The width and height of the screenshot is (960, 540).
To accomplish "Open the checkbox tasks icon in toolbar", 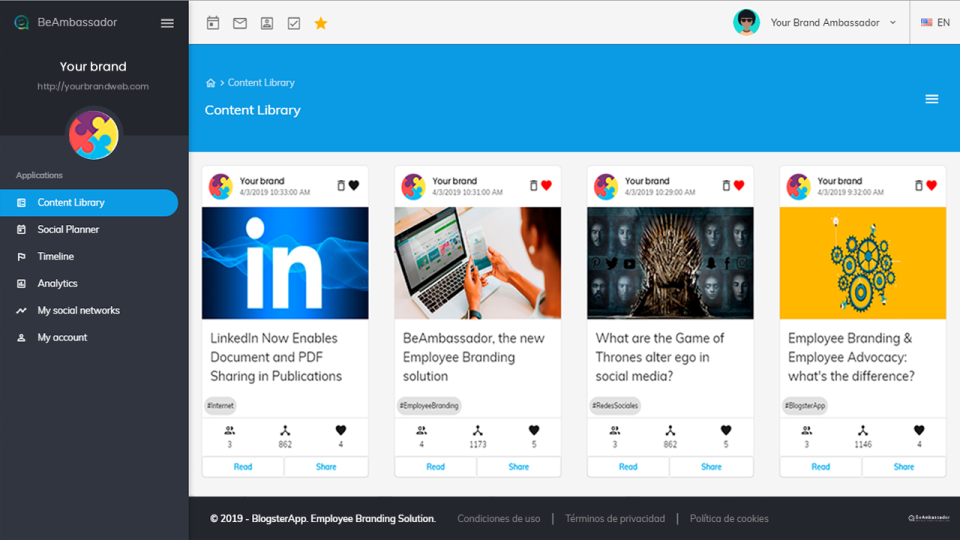I will pos(294,23).
